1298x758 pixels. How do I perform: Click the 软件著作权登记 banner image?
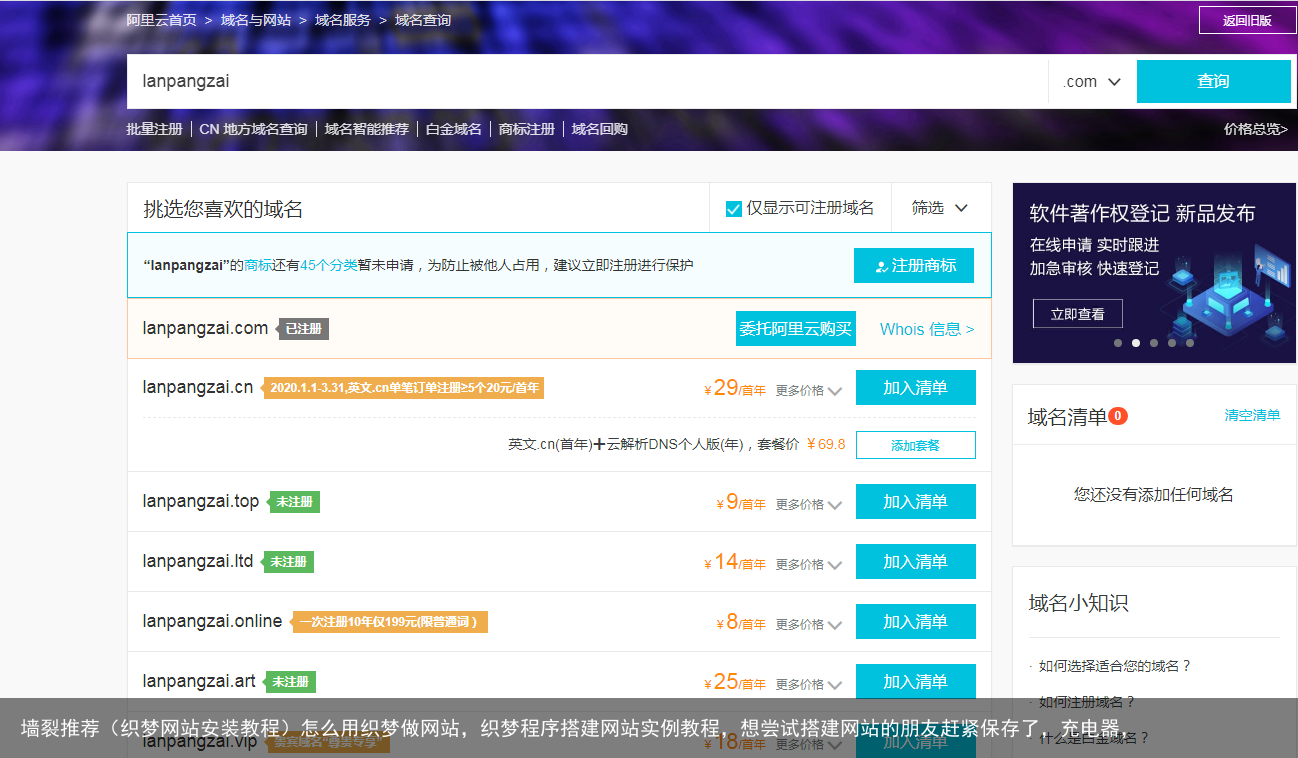point(1154,273)
